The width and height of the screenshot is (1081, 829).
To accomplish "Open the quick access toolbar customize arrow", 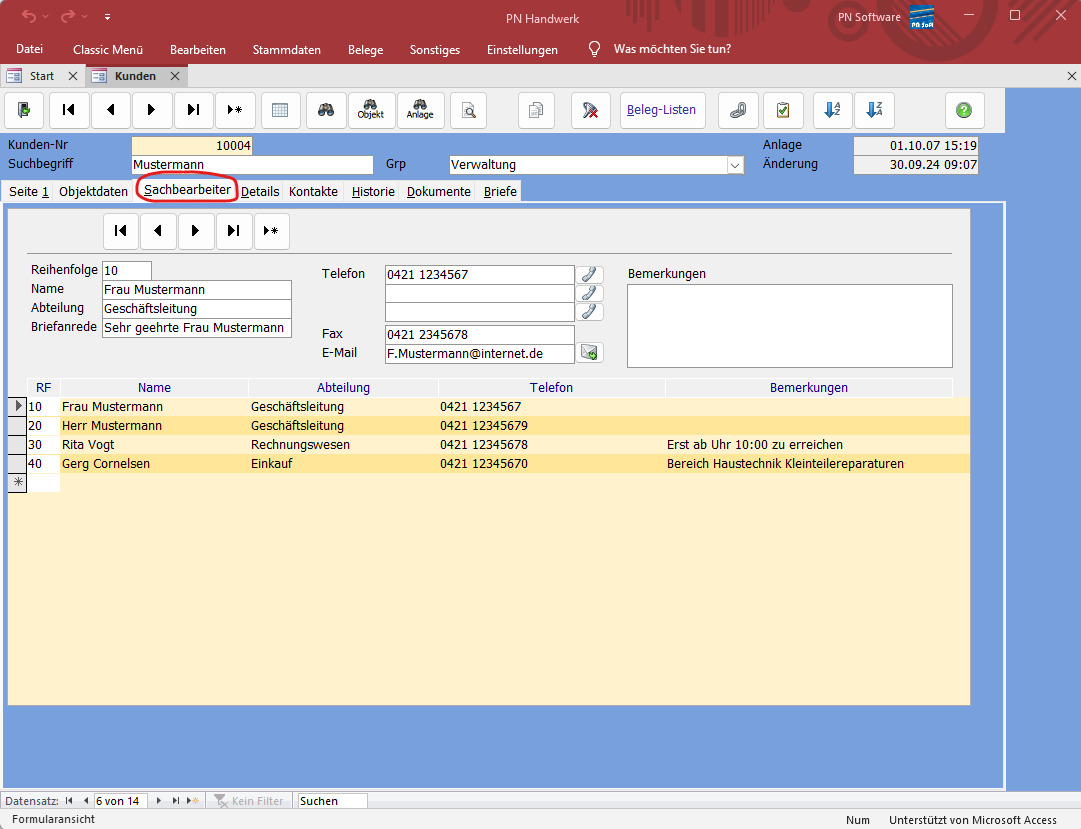I will tap(108, 17).
